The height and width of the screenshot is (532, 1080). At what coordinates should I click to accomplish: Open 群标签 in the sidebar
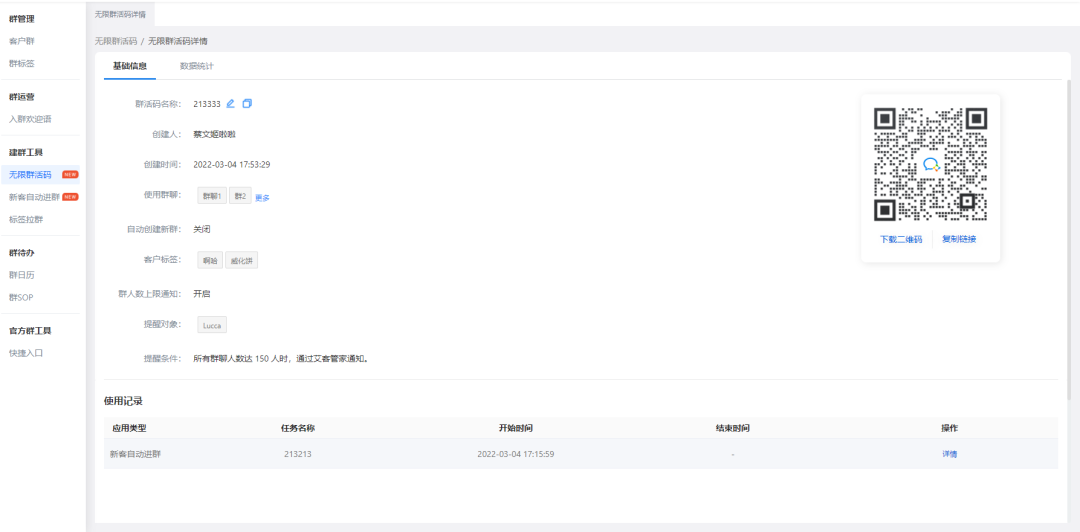click(x=21, y=63)
